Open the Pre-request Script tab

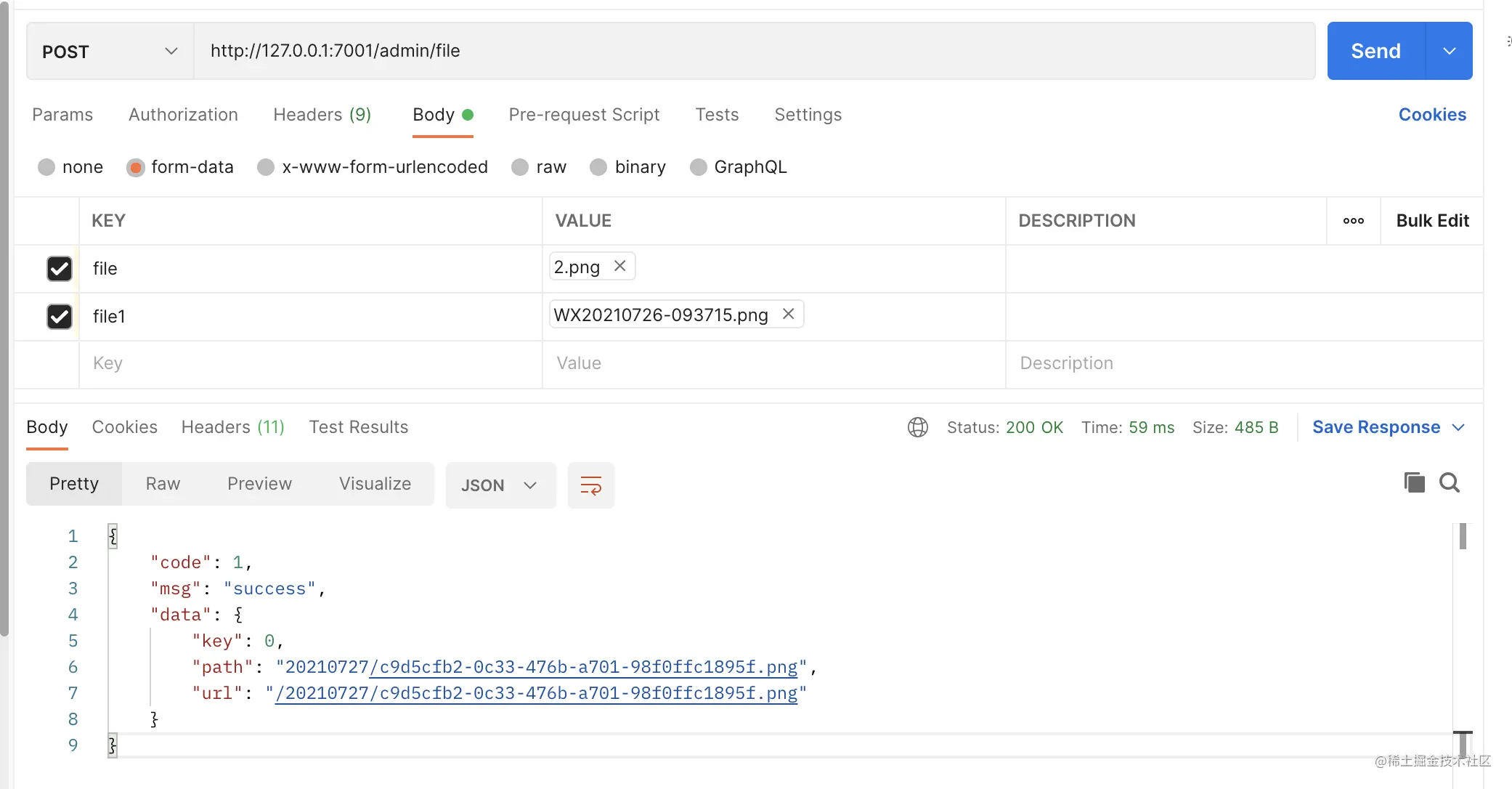coord(584,115)
